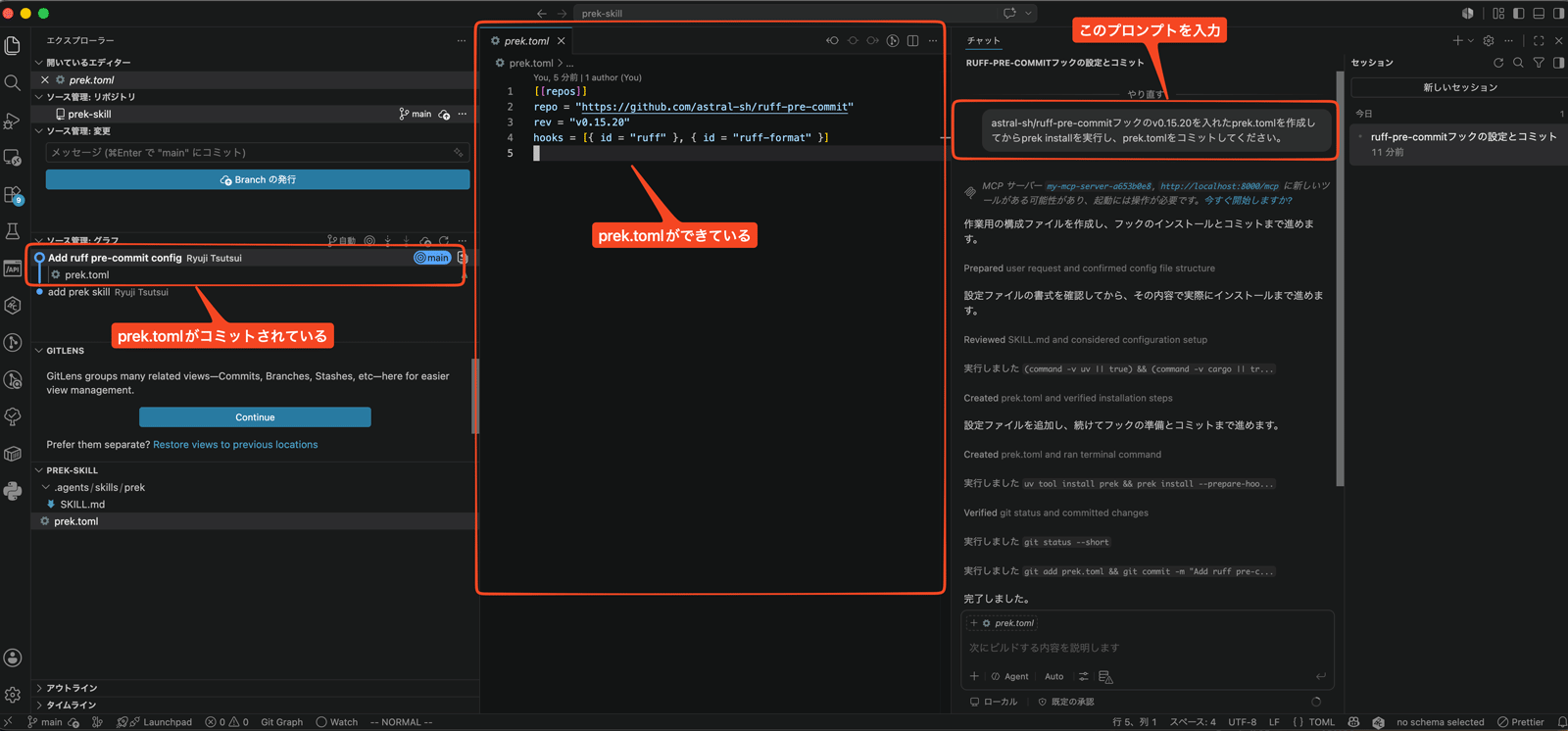
Task: Open the Manage gear in activity bar
Action: pos(13,695)
